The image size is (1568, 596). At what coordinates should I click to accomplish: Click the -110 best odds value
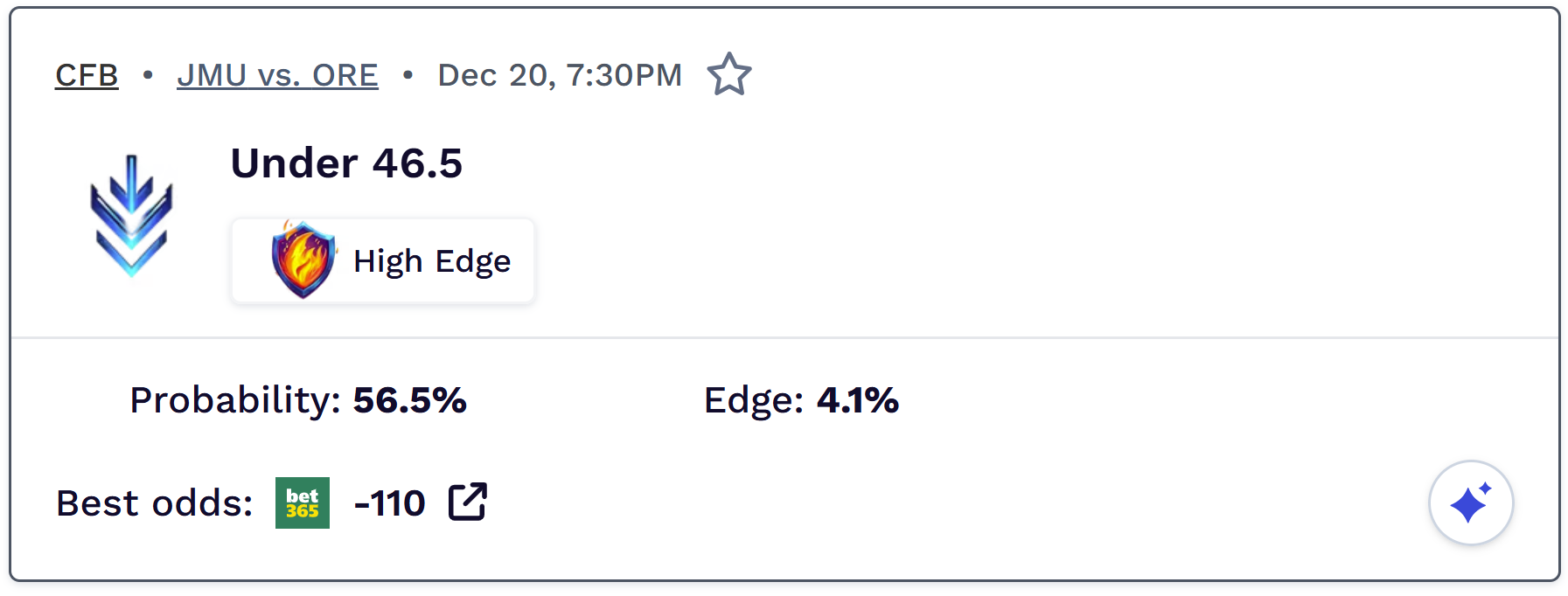(389, 503)
